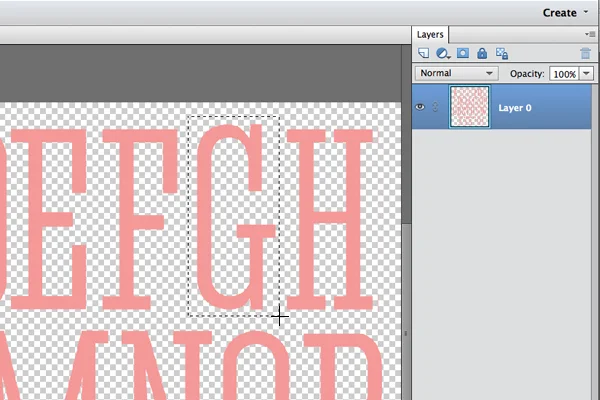Viewport: 600px width, 400px height.
Task: Create a new layer with the page icon
Action: coord(423,53)
